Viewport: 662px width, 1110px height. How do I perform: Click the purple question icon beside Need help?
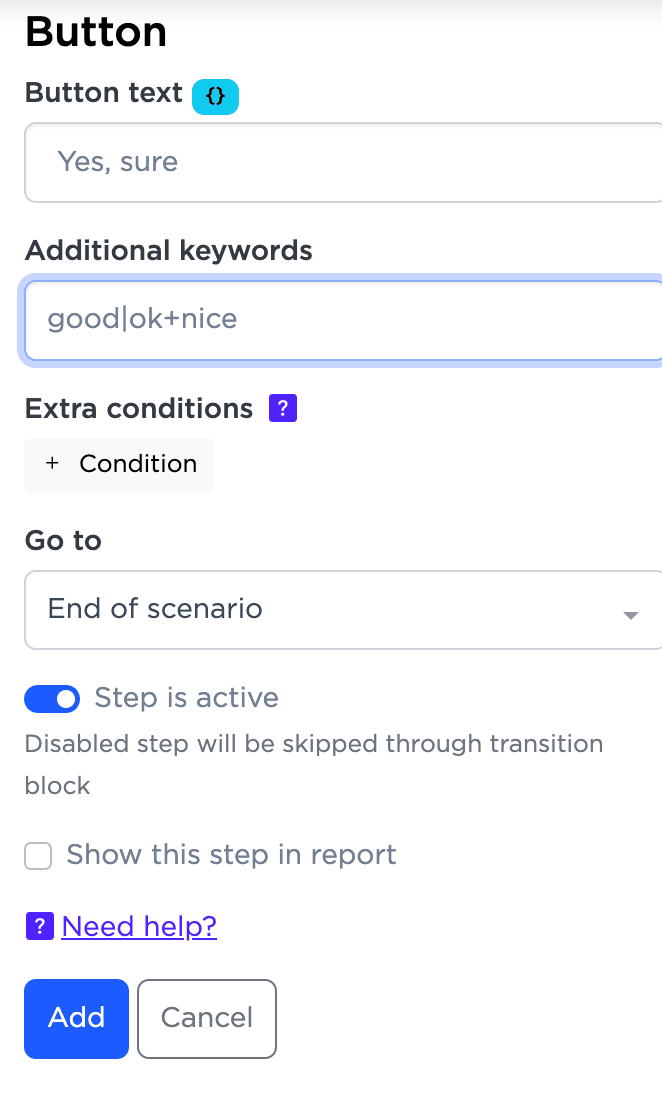click(39, 927)
